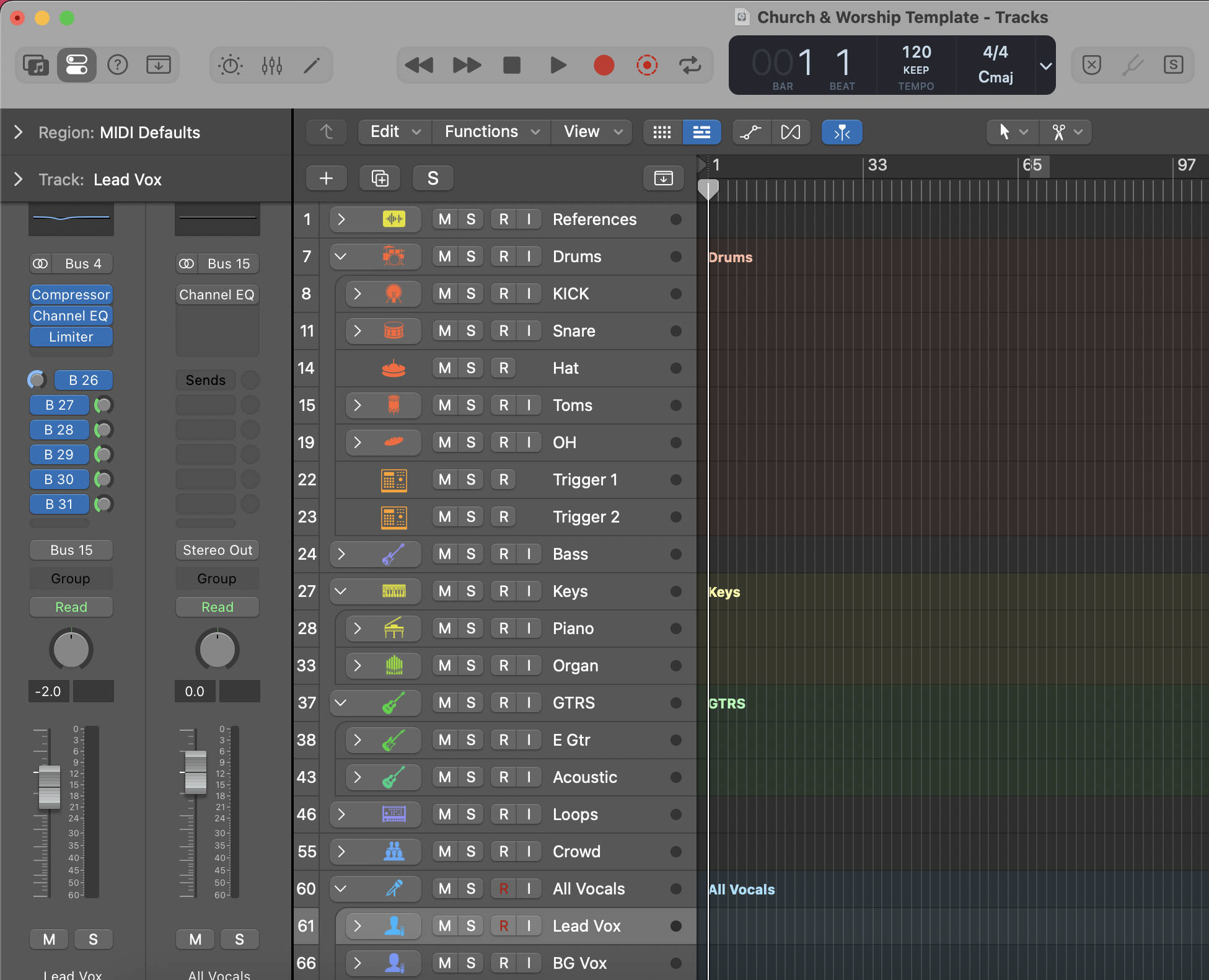Expand the Region MIDI Defaults inspector
This screenshot has width=1209, height=980.
pyautogui.click(x=19, y=132)
